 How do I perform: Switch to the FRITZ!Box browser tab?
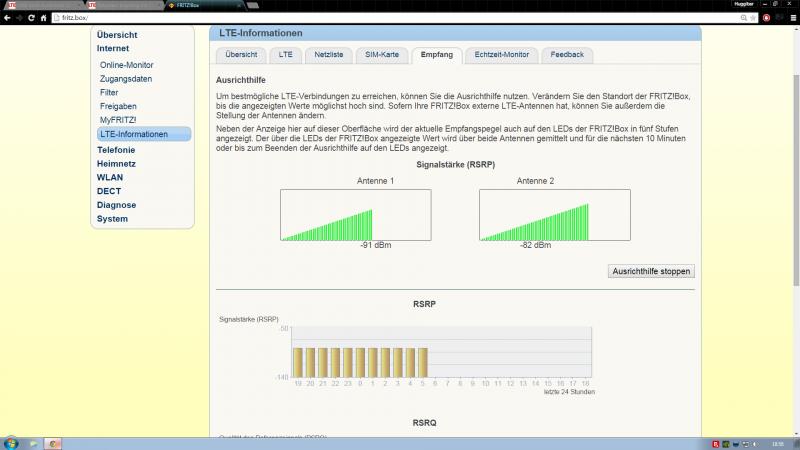tap(204, 5)
